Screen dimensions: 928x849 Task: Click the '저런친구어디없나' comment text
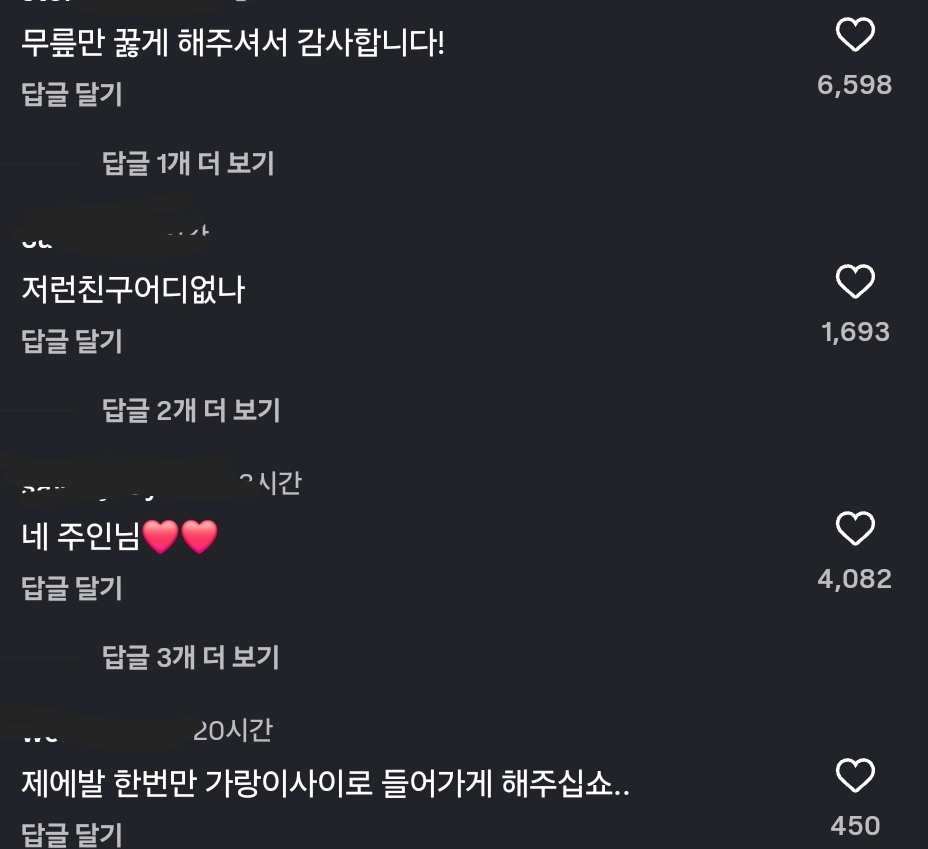(x=133, y=290)
